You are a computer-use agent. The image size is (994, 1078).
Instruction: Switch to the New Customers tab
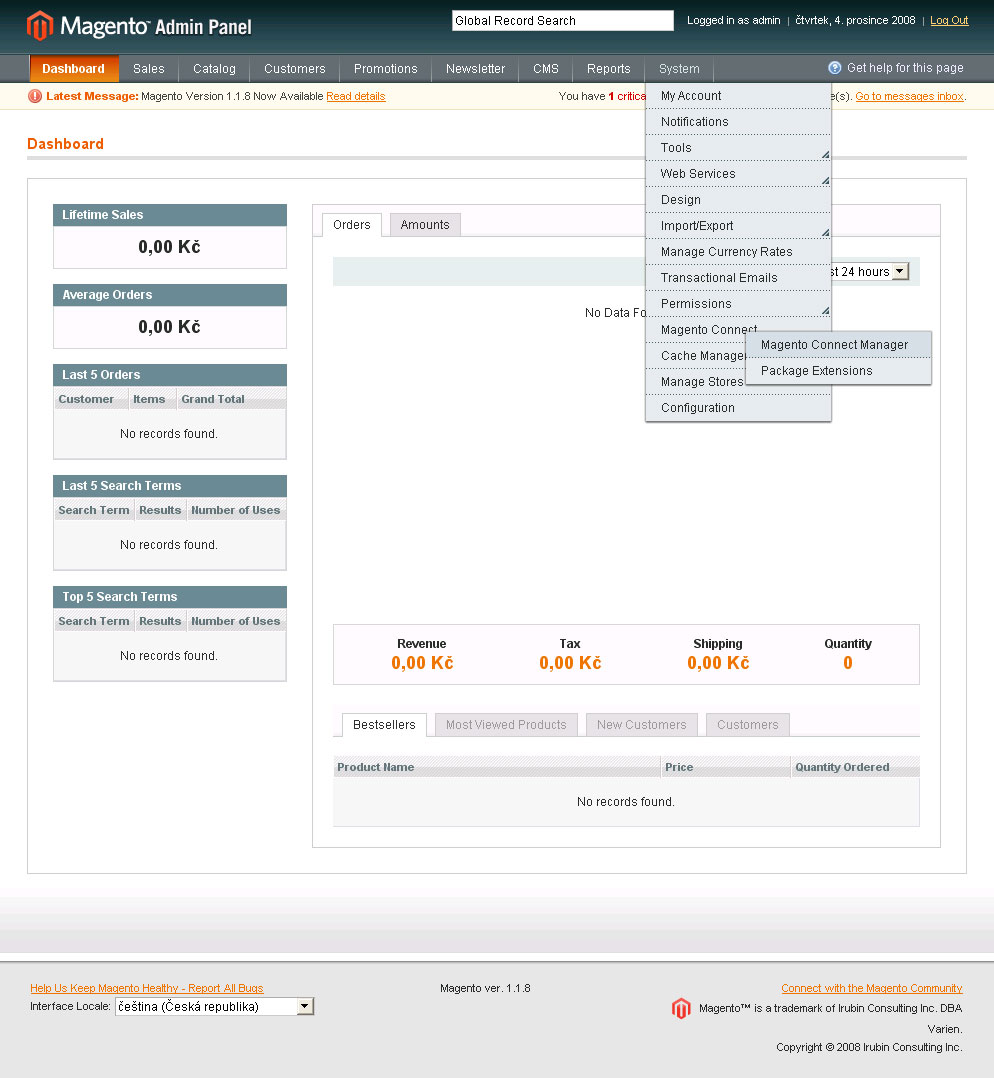tap(642, 725)
